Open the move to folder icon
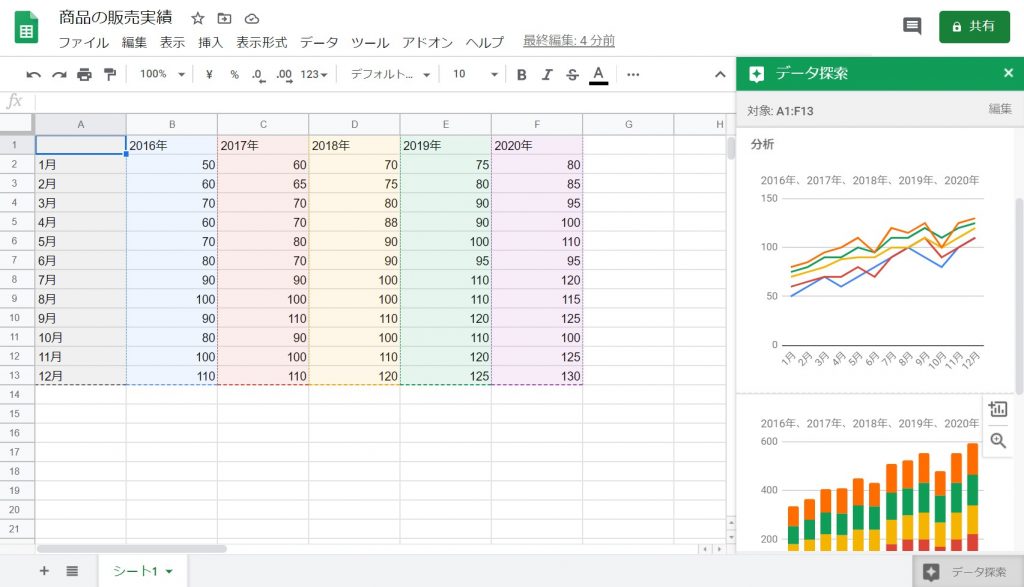The height and width of the screenshot is (587, 1024). click(x=225, y=18)
